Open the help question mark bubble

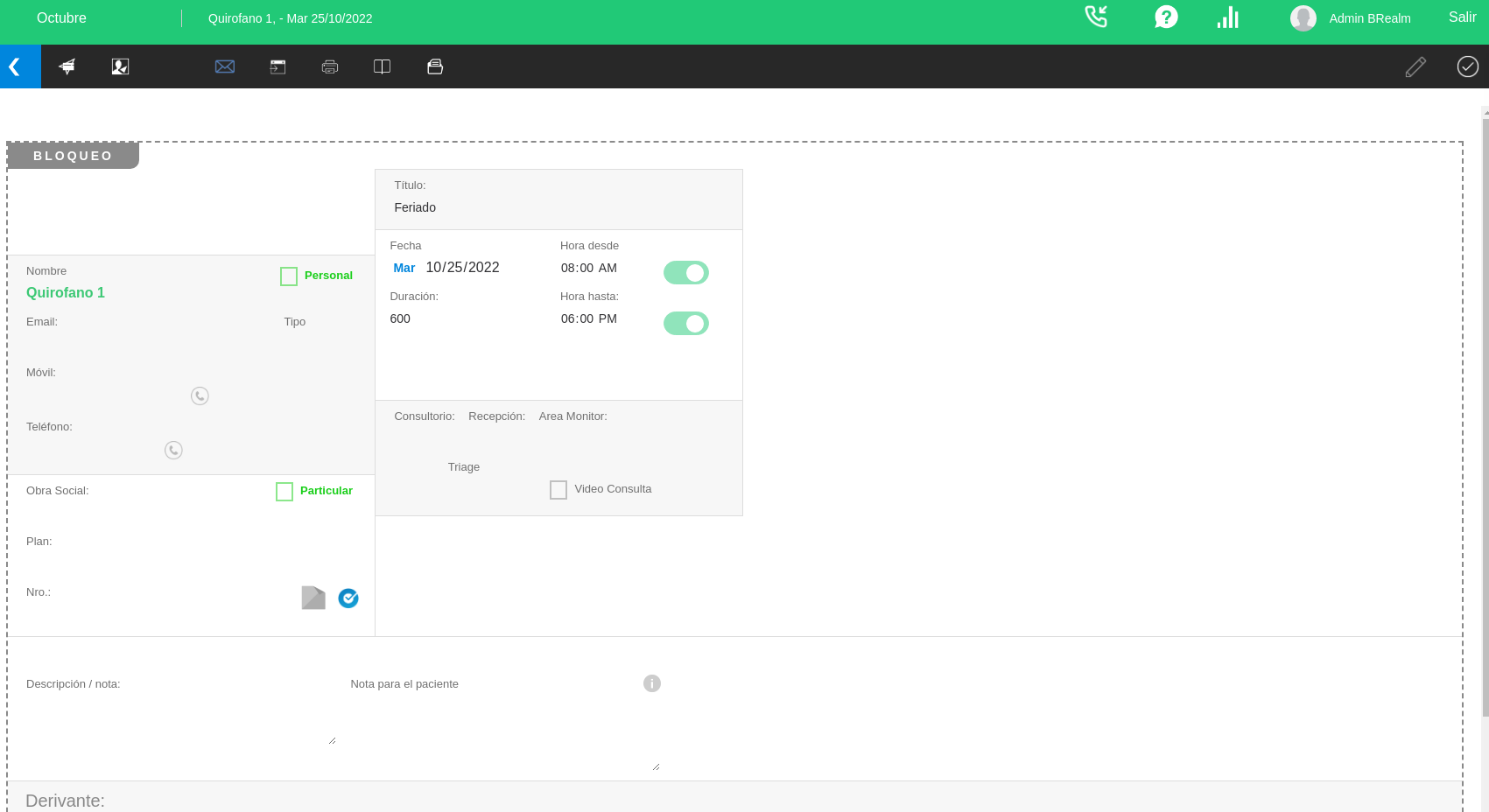1166,17
